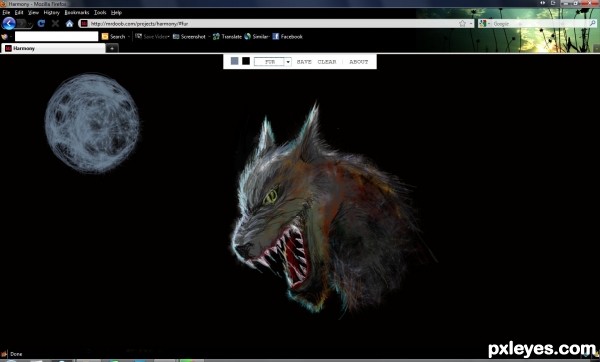This screenshot has height=362, width=600.
Task: Open the View menu
Action: tap(33, 13)
